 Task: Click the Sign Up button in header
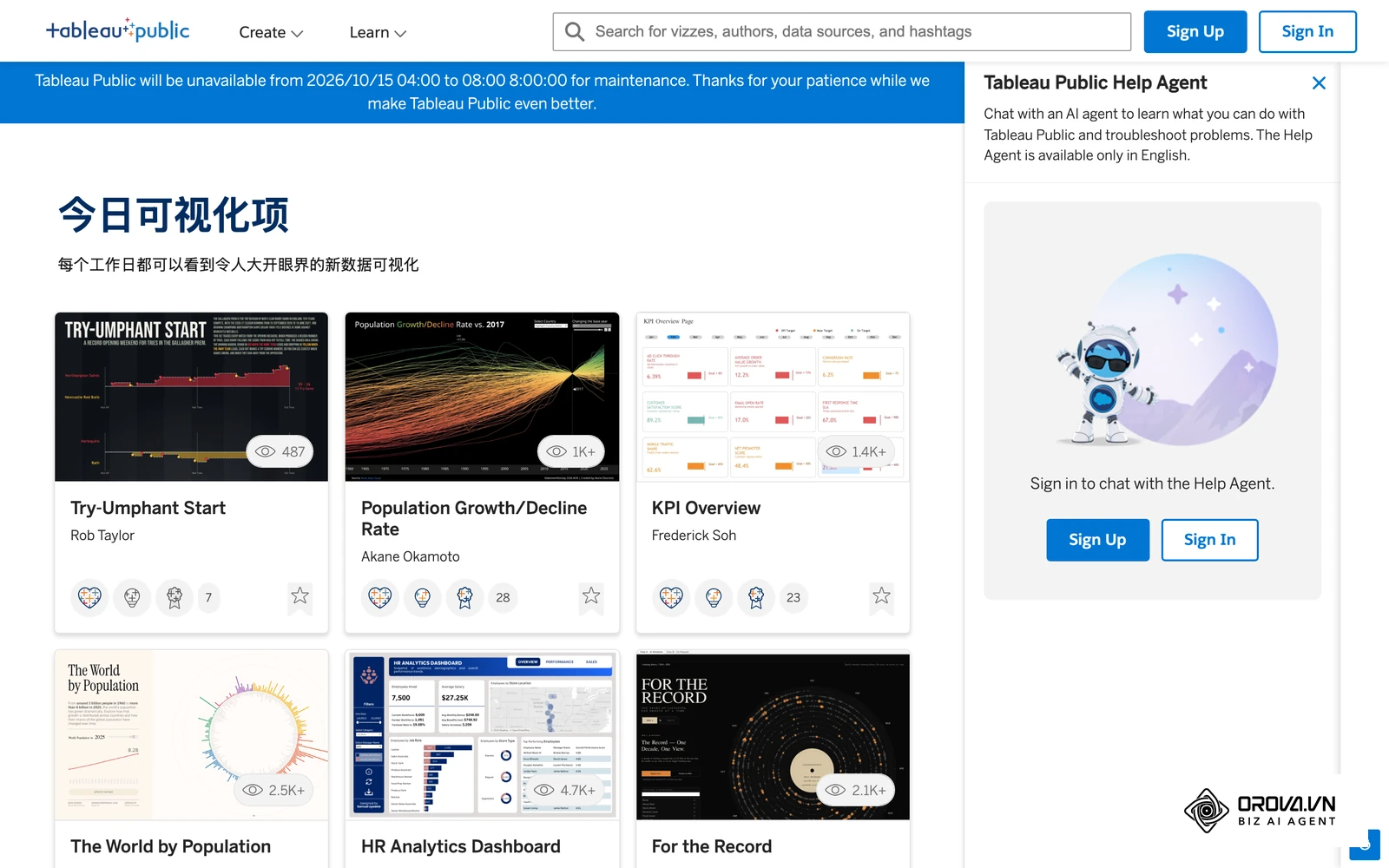[1195, 31]
